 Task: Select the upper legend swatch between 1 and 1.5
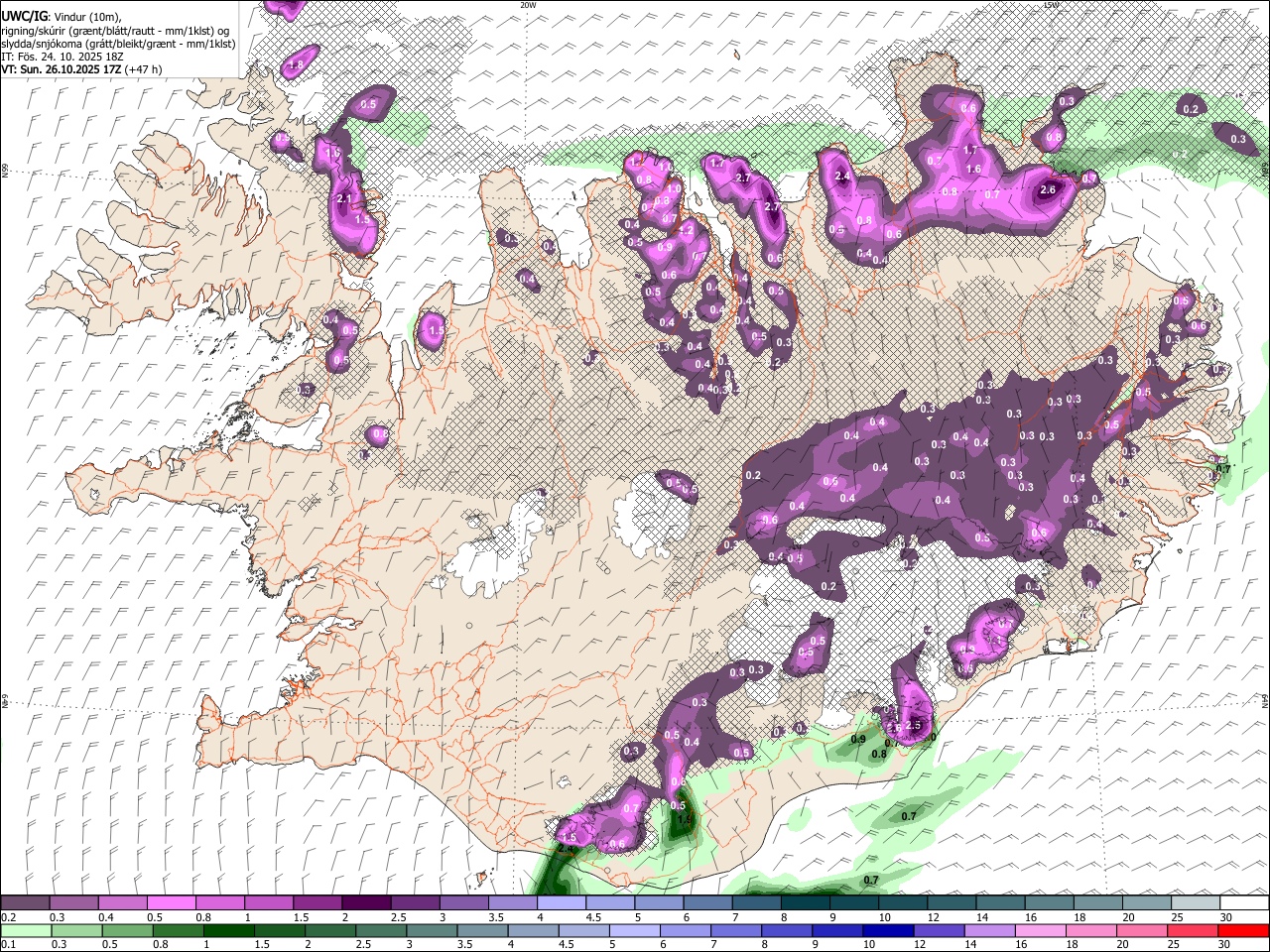(269, 903)
